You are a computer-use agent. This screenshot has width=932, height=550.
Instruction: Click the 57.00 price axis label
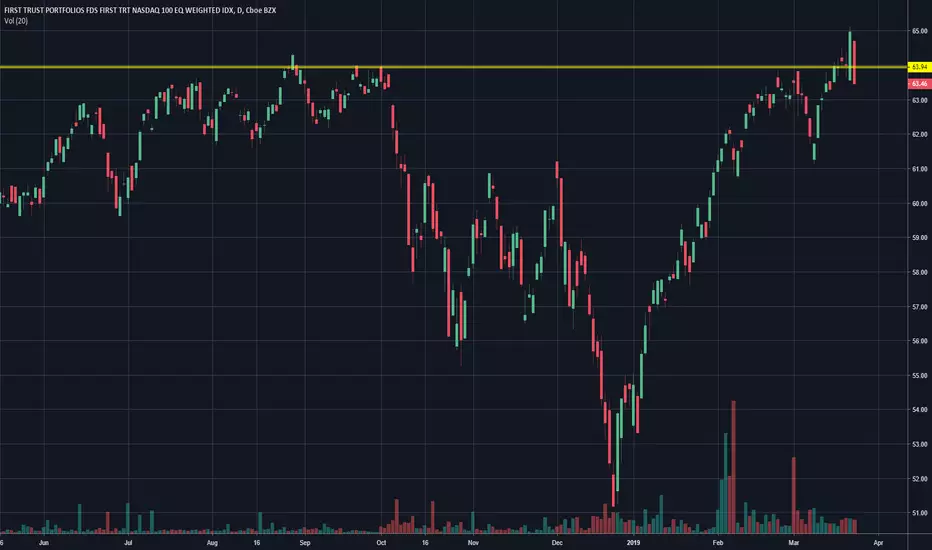click(920, 307)
